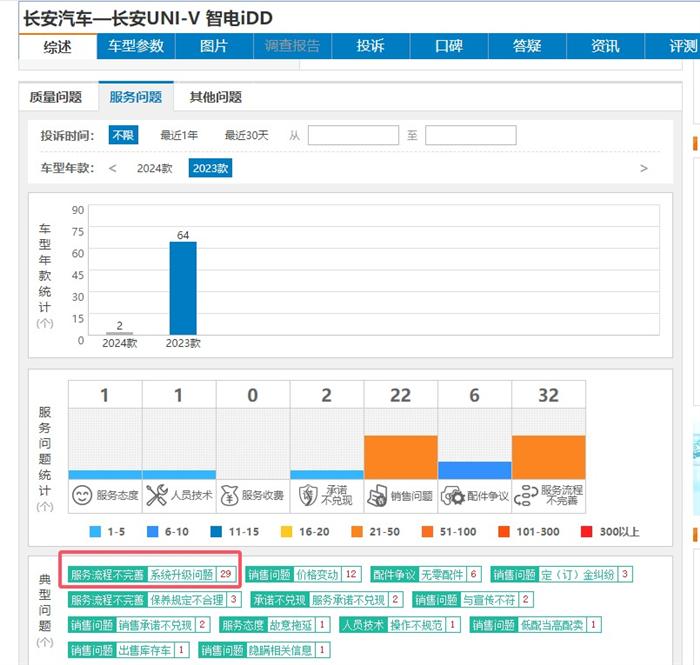Select the 2023款 model year filter
This screenshot has width=700, height=665.
coord(210,168)
